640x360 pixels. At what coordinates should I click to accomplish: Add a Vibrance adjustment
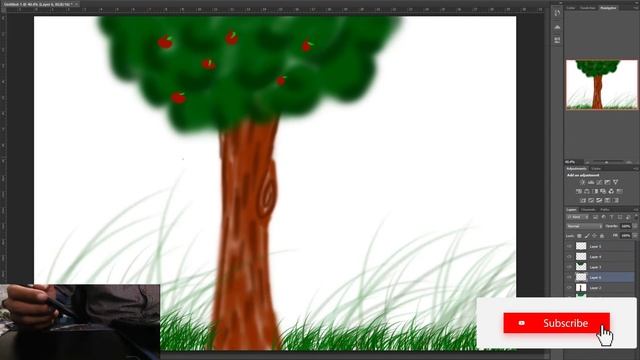[616, 182]
